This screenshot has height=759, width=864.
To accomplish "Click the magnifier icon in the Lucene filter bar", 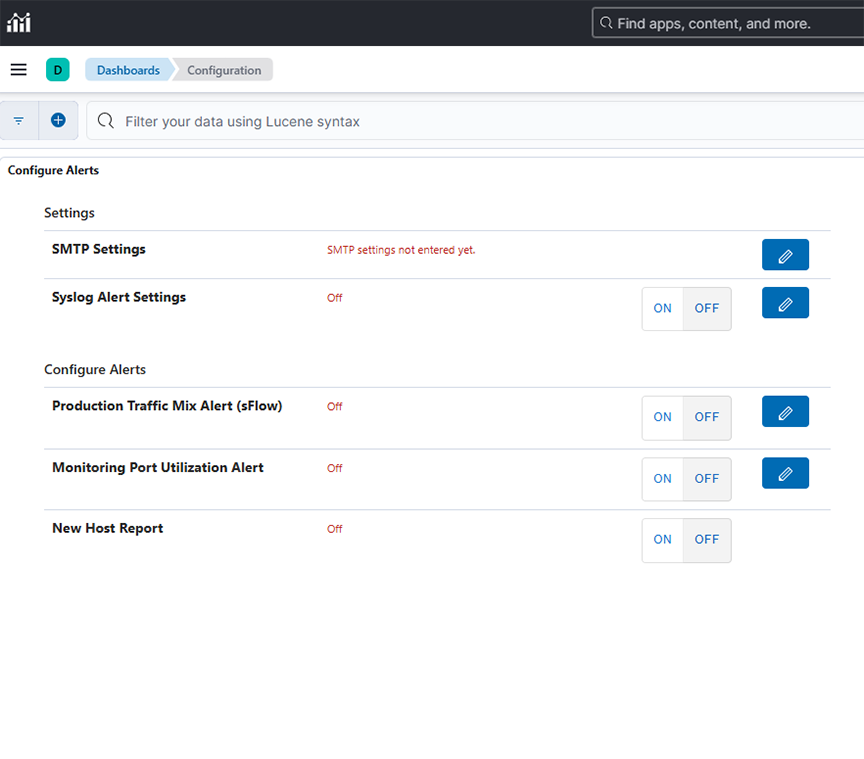I will coord(104,120).
